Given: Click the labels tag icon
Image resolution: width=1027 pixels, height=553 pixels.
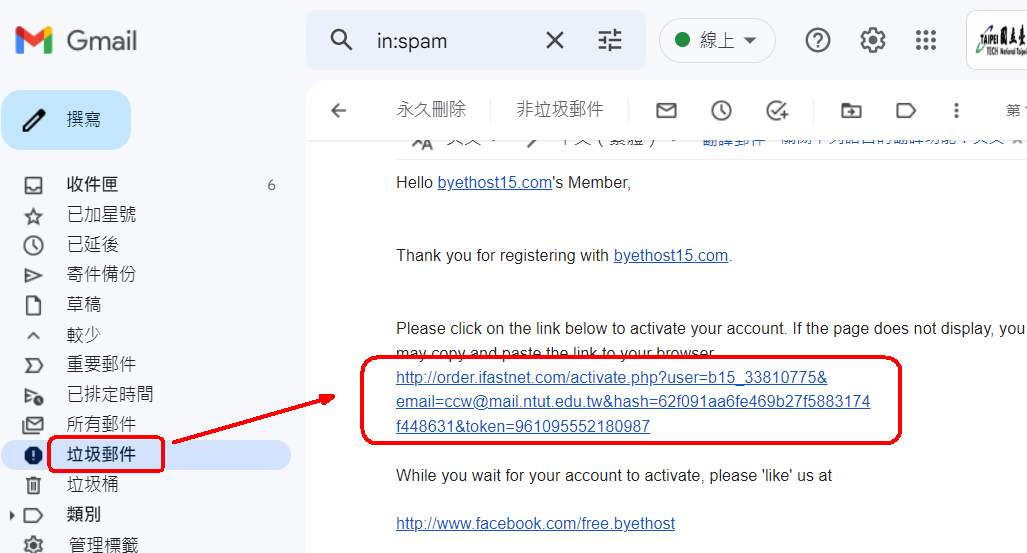Looking at the screenshot, I should tap(906, 111).
